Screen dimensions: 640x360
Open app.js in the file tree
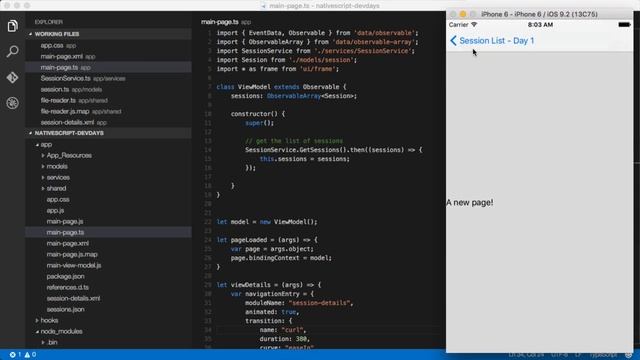[109, 211]
